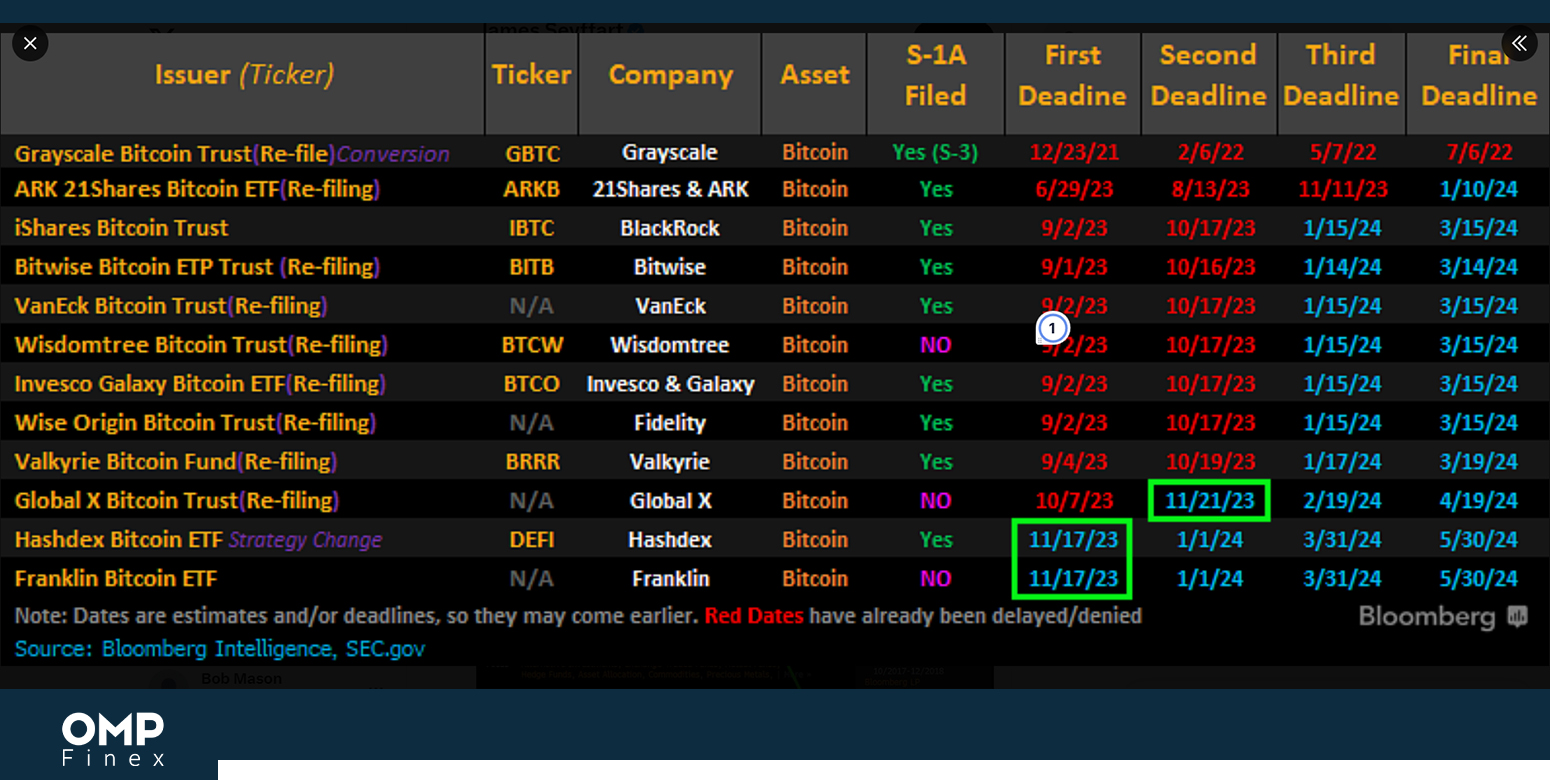Select the 'Franklin Bitcoin ETF' issuer cell

coord(116,579)
